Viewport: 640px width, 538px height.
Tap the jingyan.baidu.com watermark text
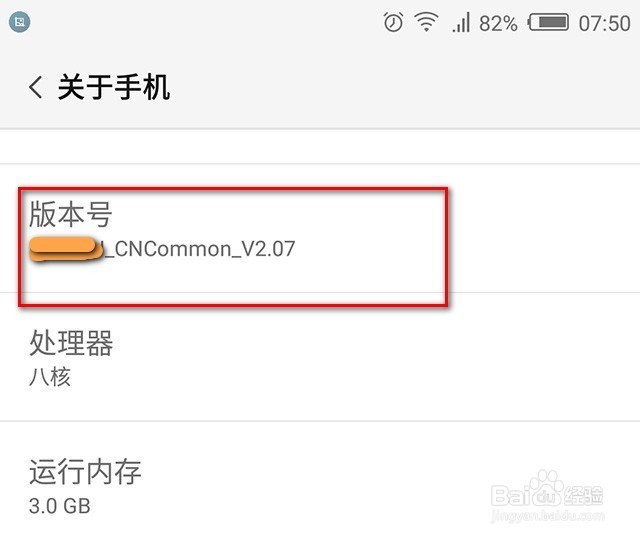click(547, 516)
